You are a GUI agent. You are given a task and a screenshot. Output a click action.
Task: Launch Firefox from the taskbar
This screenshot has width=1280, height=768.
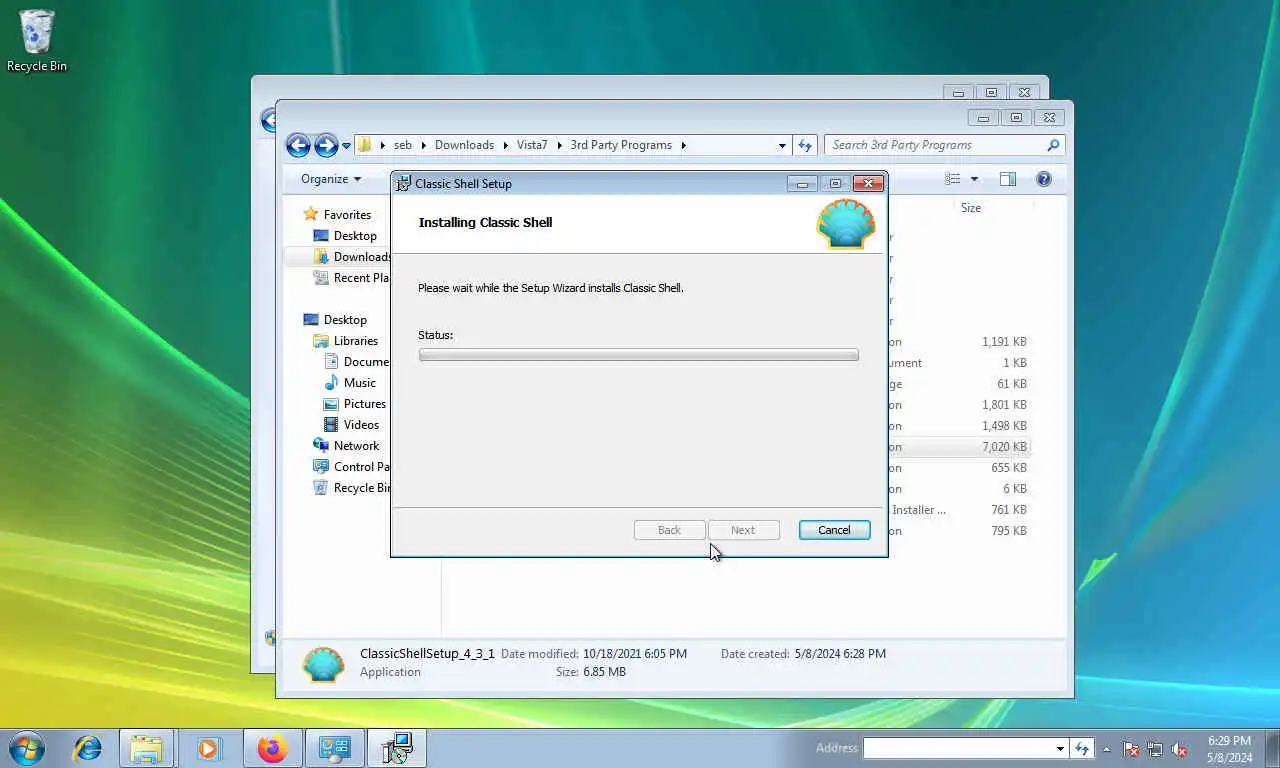271,748
